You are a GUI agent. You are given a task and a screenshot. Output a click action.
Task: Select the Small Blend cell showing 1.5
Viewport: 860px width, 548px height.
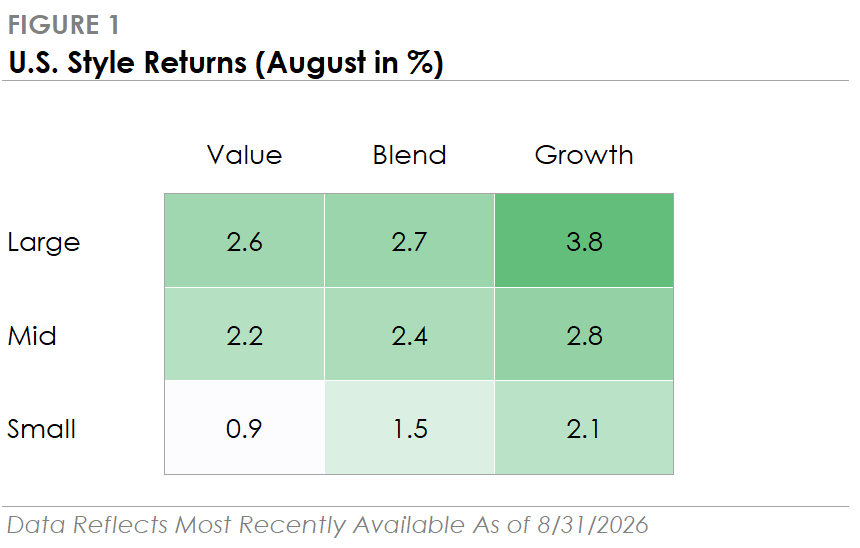coord(410,427)
